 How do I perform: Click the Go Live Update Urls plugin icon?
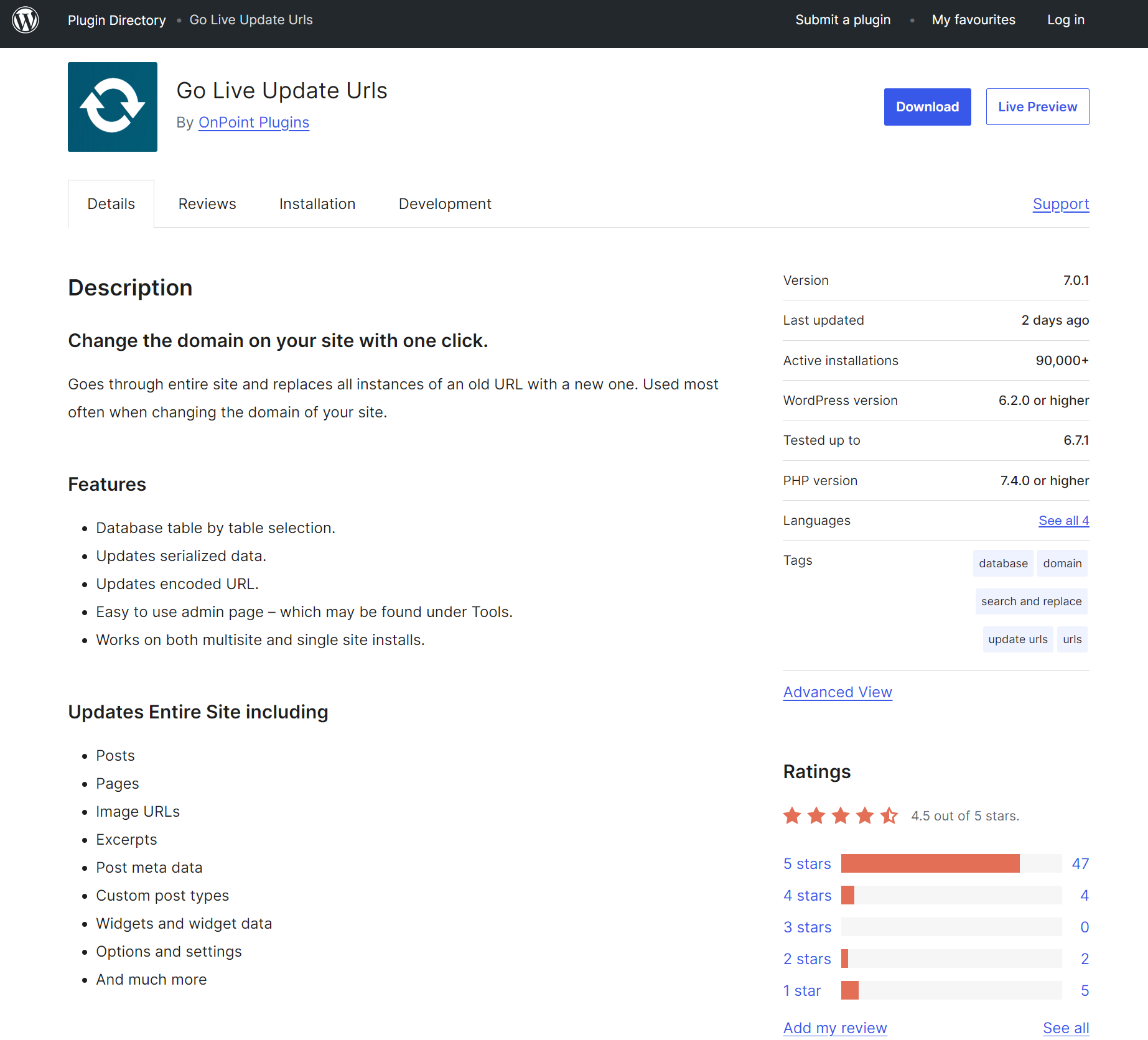[x=113, y=107]
